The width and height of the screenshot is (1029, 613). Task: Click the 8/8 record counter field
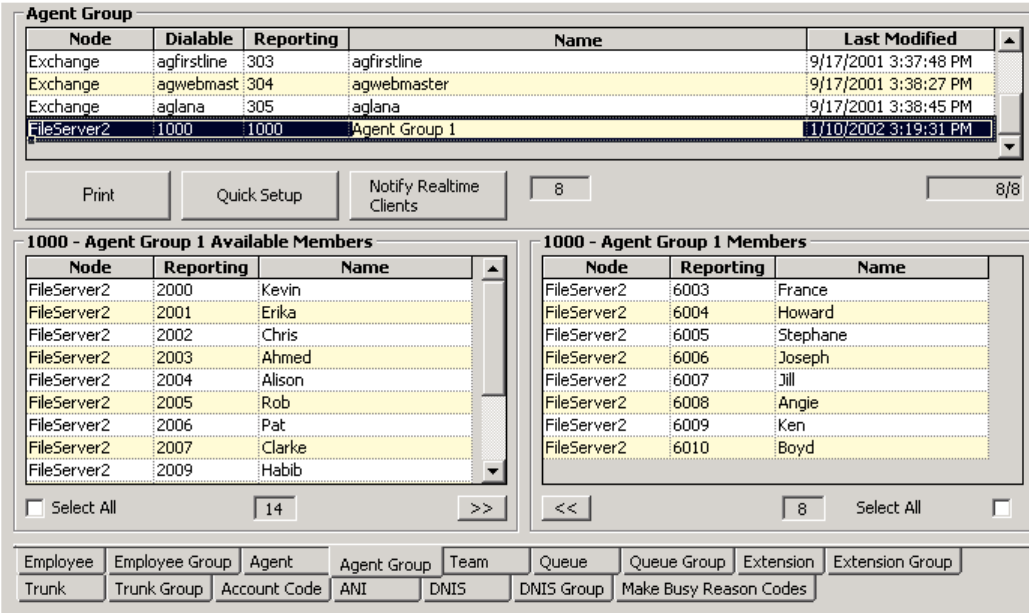coord(974,189)
